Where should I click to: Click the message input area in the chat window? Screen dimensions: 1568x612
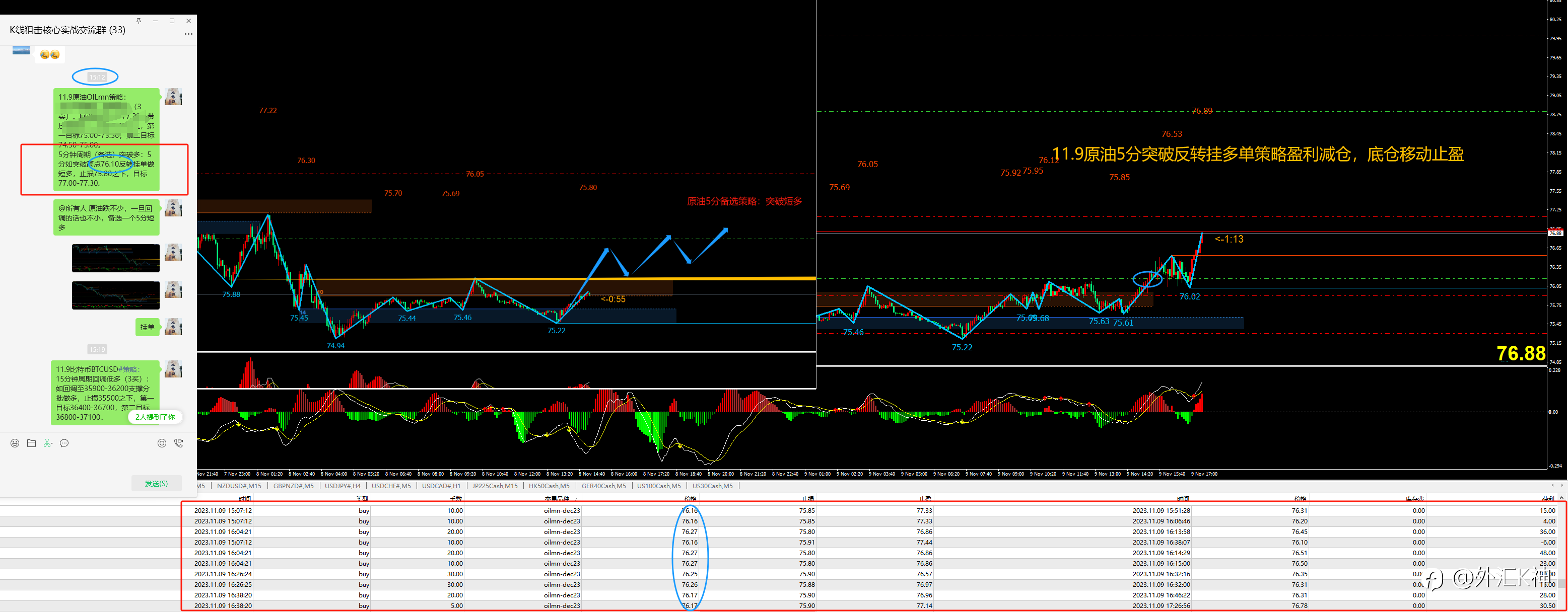[x=97, y=463]
